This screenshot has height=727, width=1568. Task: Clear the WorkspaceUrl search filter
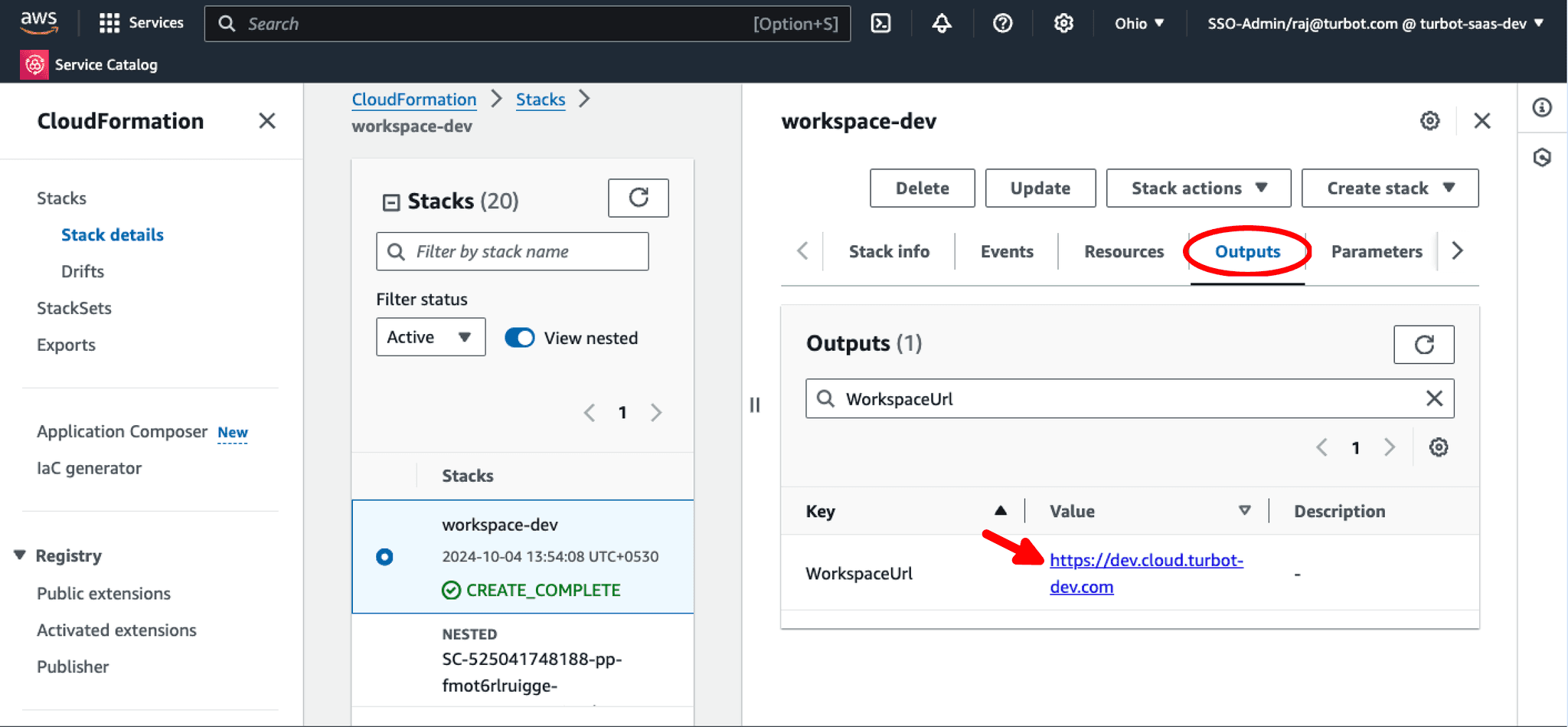pyautogui.click(x=1434, y=398)
